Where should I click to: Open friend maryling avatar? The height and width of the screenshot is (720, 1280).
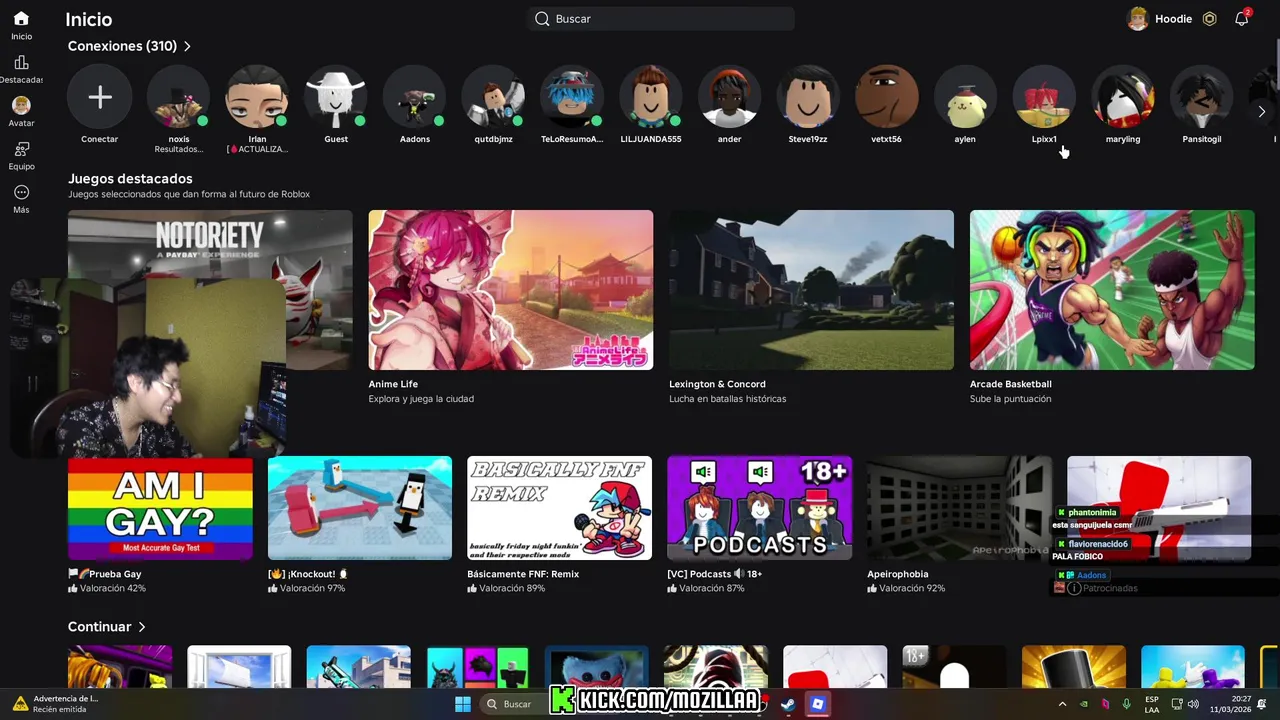pyautogui.click(x=1123, y=97)
